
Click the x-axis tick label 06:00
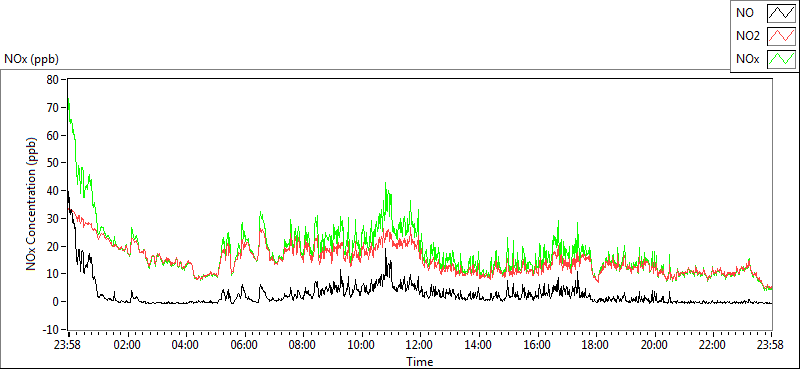point(244,344)
